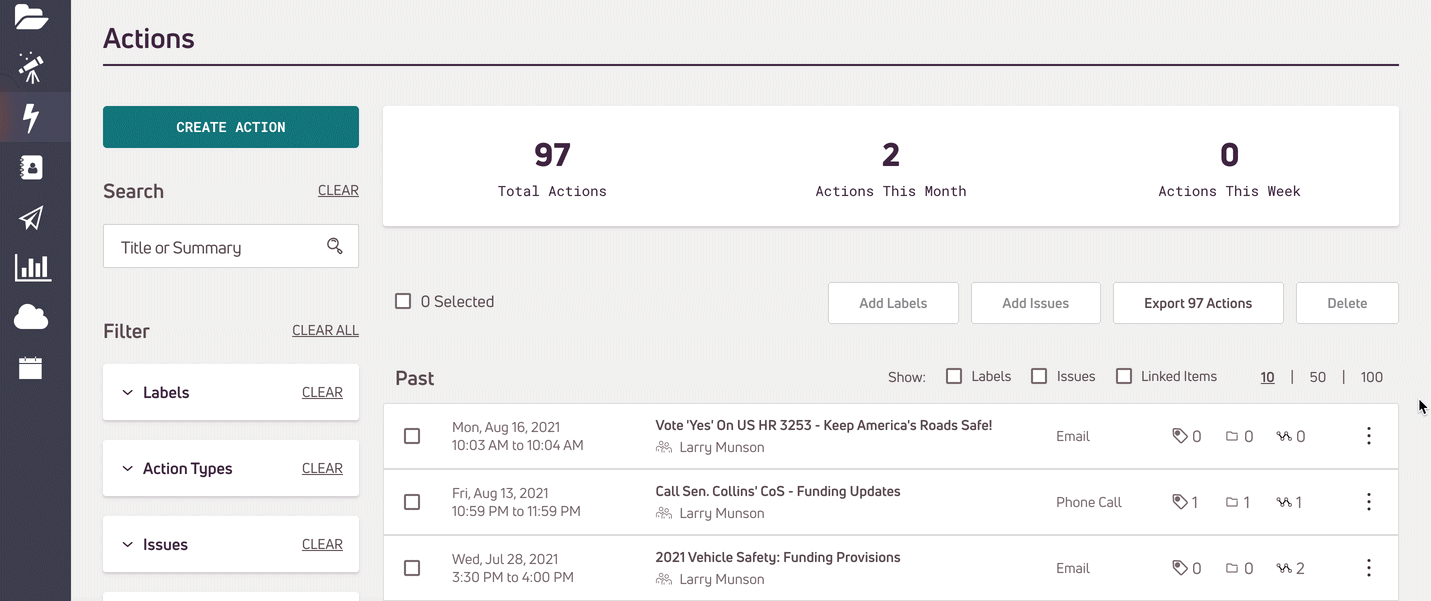Select the 2021 Vehicle Safety row checkbox
Screen dimensions: 1431x601
[412, 568]
